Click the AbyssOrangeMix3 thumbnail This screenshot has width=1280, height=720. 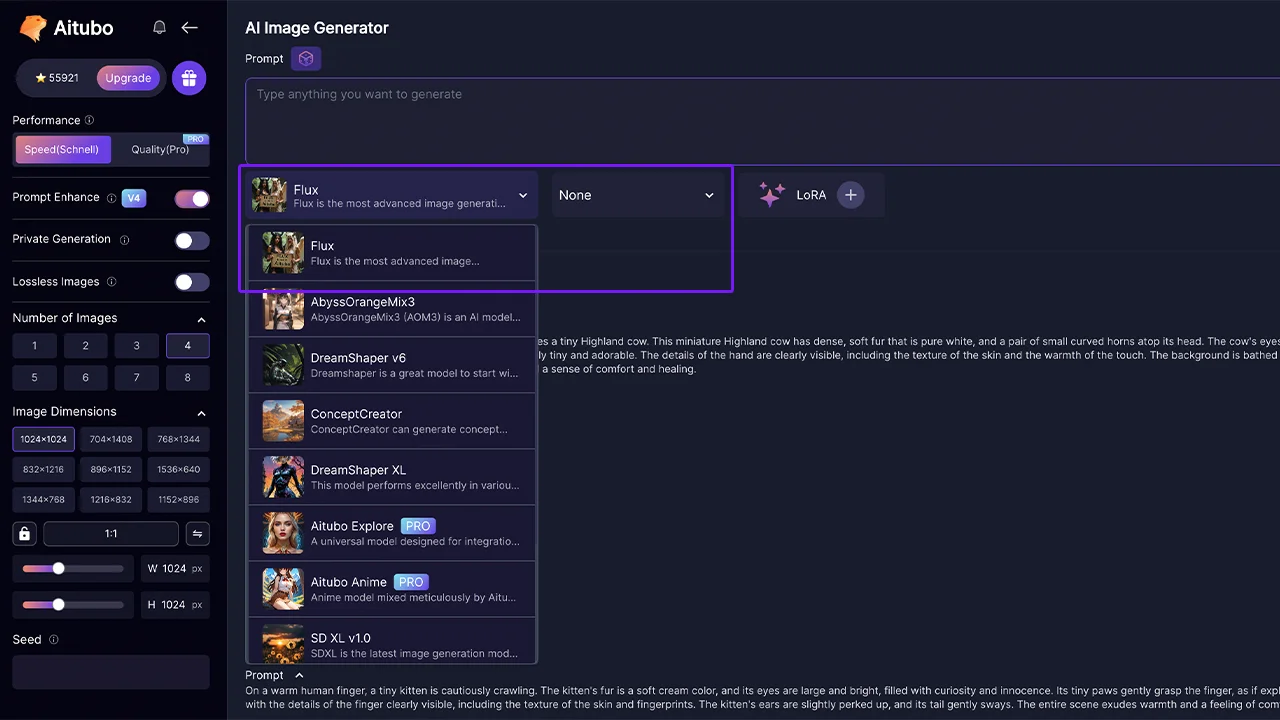click(283, 309)
